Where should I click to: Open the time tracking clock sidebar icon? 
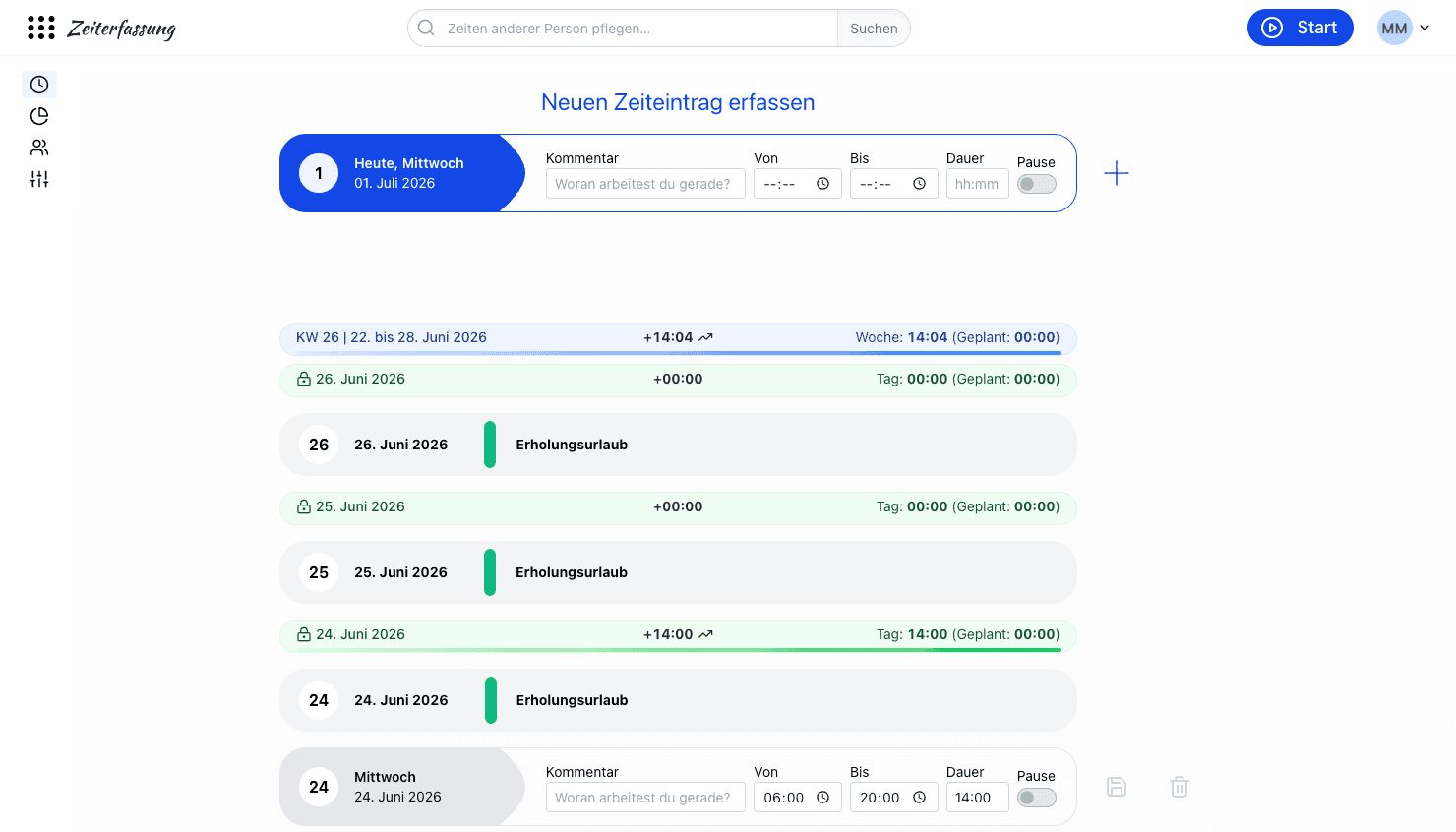pyautogui.click(x=39, y=85)
